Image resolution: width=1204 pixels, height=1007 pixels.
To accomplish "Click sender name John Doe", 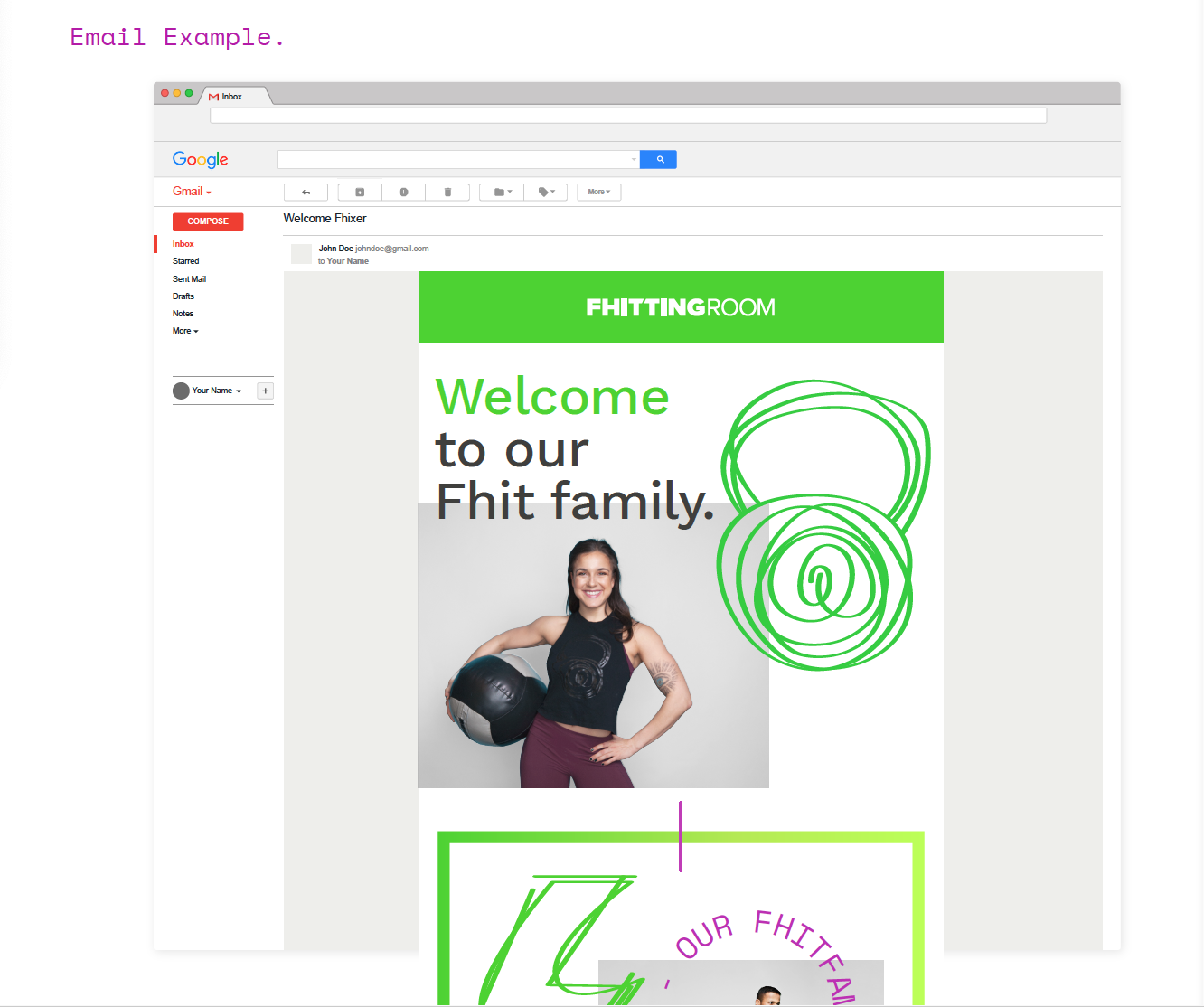I will (336, 249).
